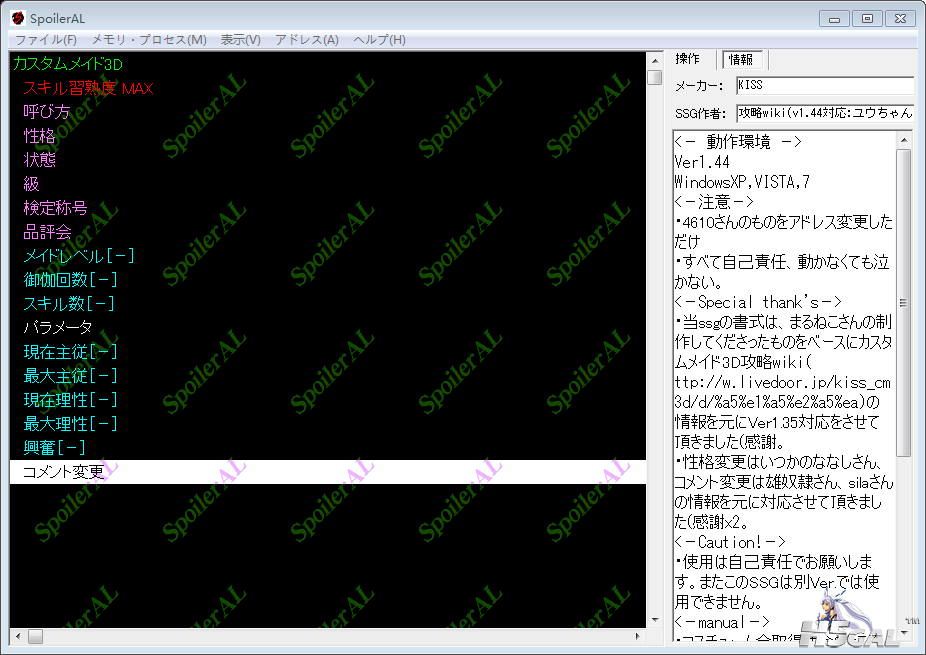
Task: Select スキル習熟度 MAX entry
Action: point(88,88)
